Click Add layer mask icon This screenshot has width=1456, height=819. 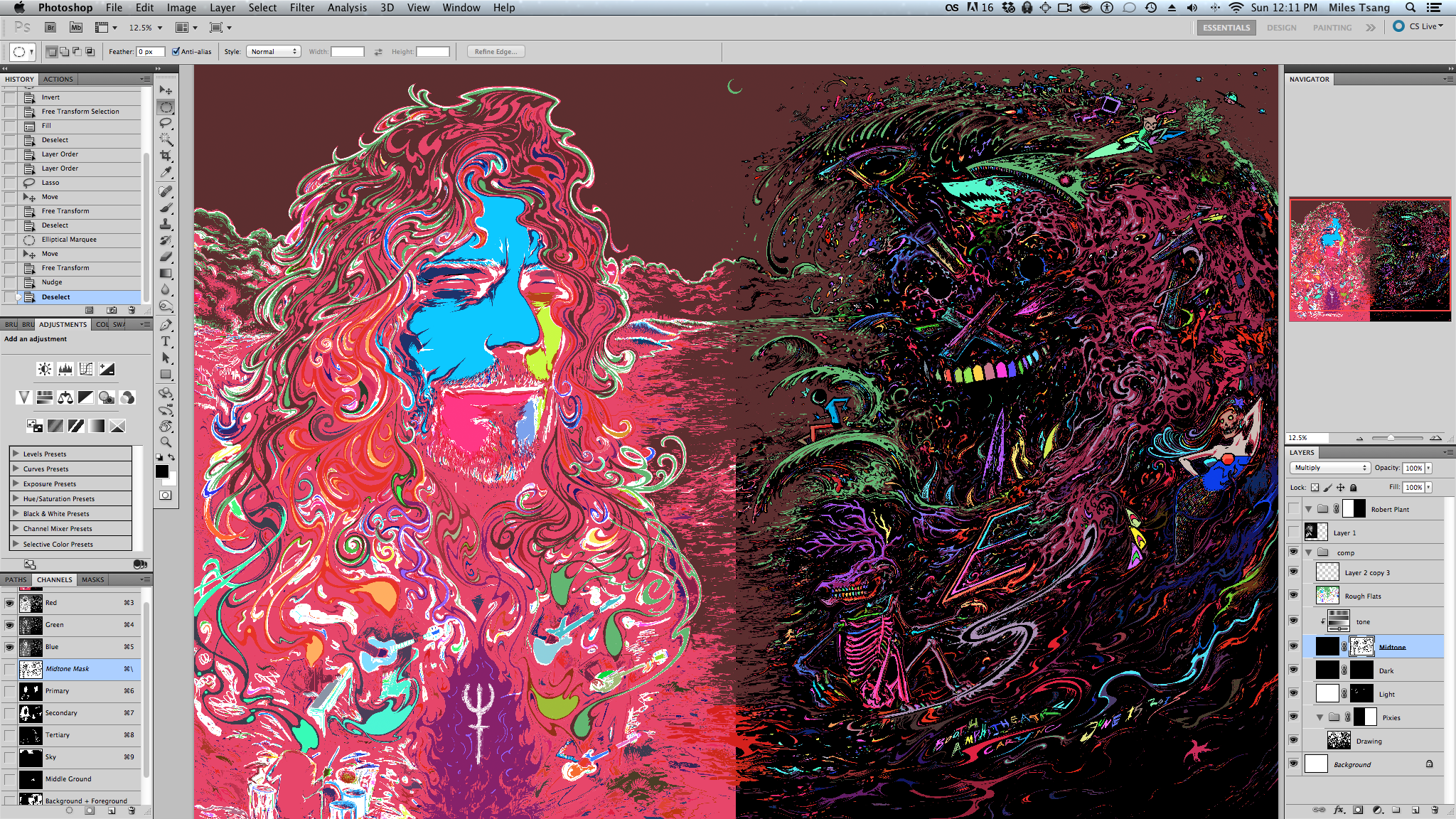[x=1358, y=810]
